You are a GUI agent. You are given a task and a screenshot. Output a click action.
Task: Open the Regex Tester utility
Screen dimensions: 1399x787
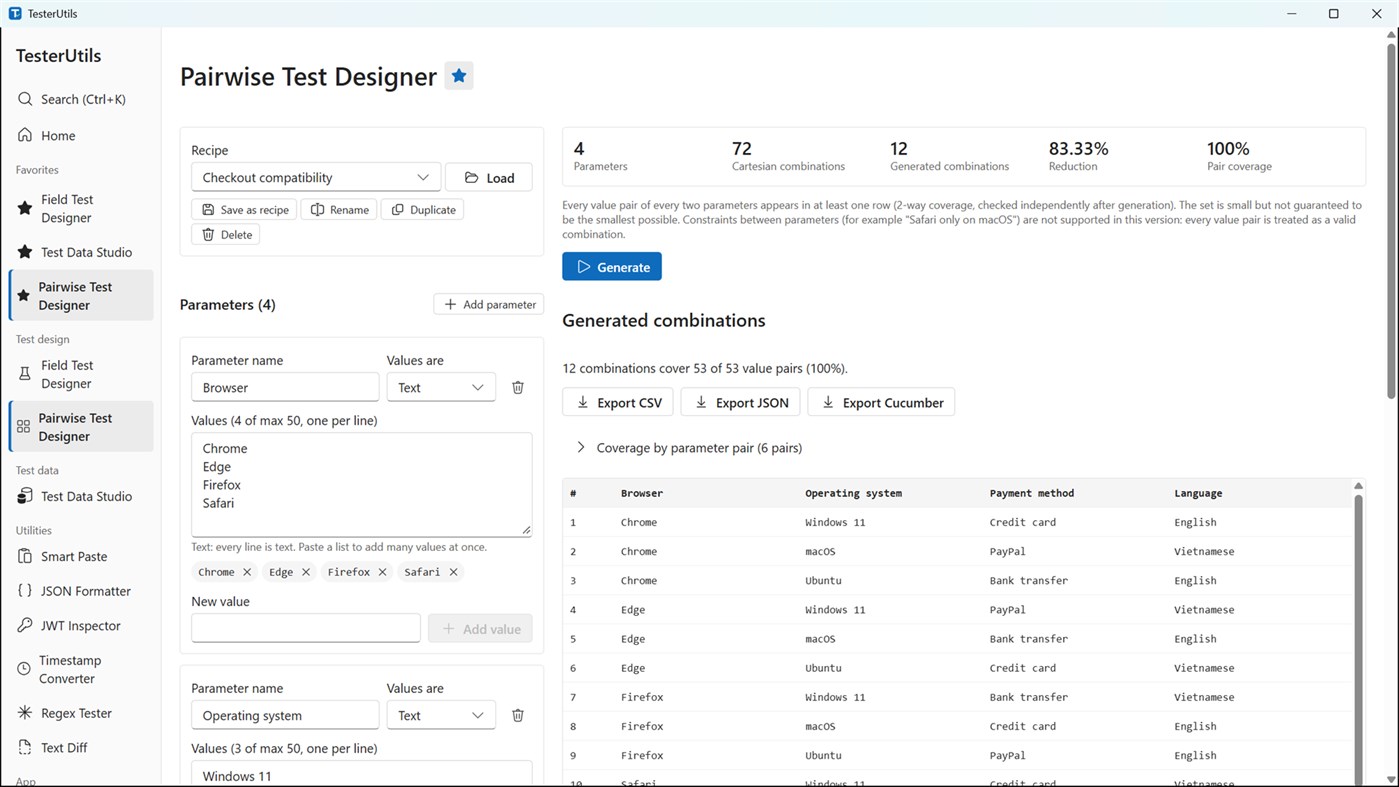[80, 713]
